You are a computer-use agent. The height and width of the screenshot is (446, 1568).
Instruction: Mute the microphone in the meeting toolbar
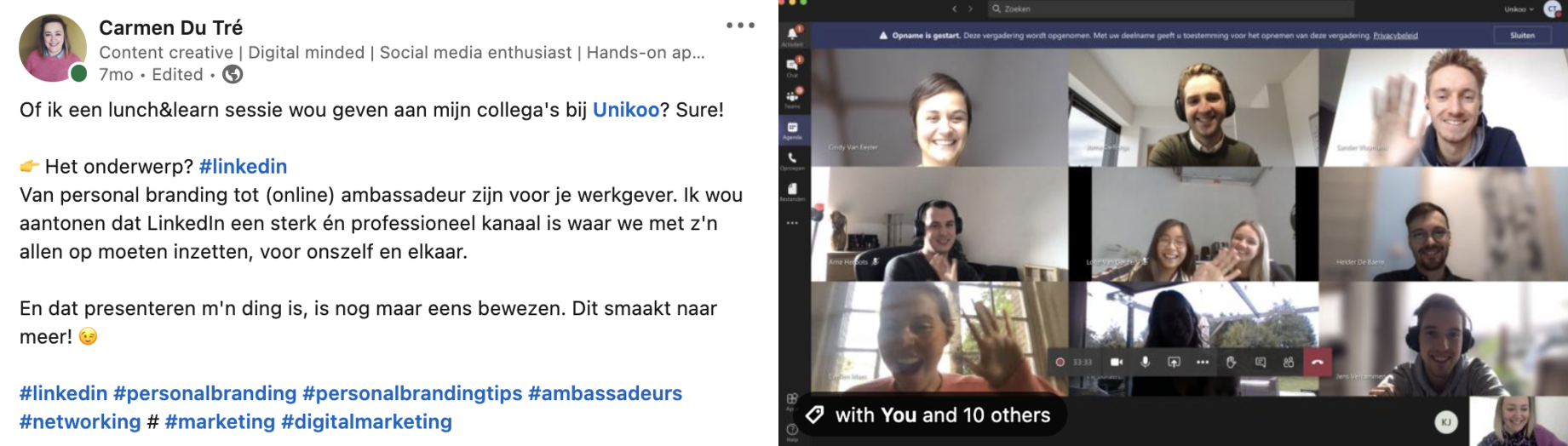pos(1145,362)
